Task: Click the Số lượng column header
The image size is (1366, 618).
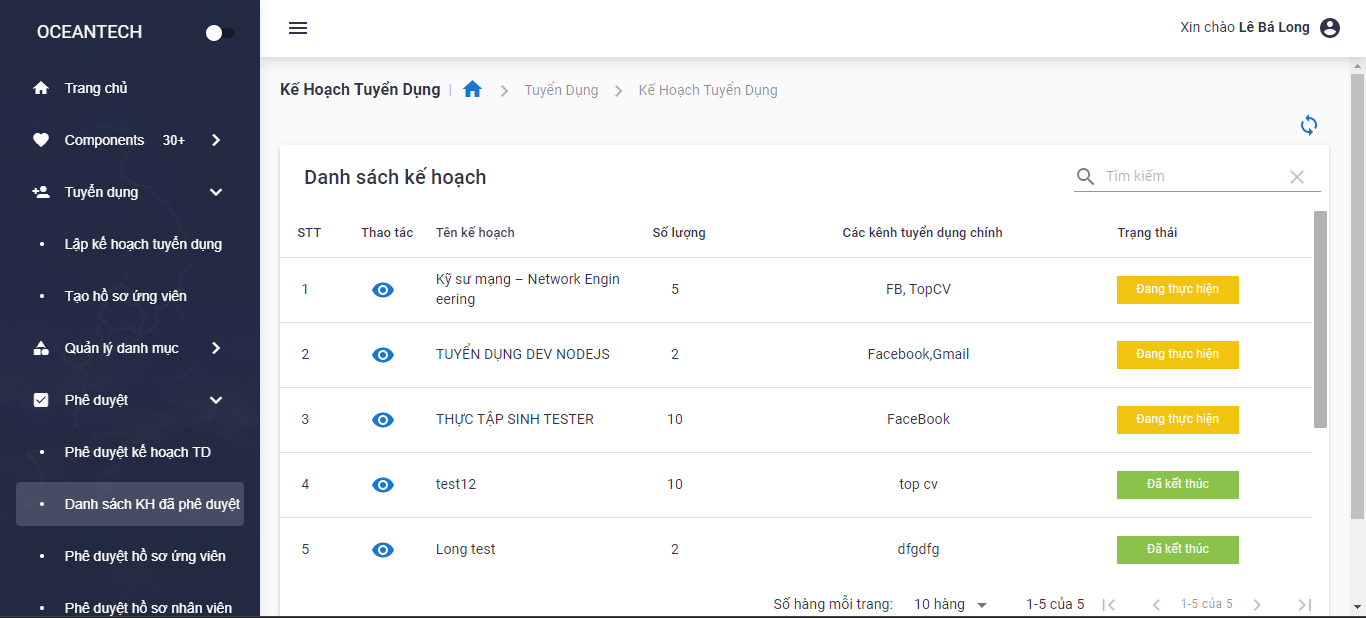Action: coord(679,233)
